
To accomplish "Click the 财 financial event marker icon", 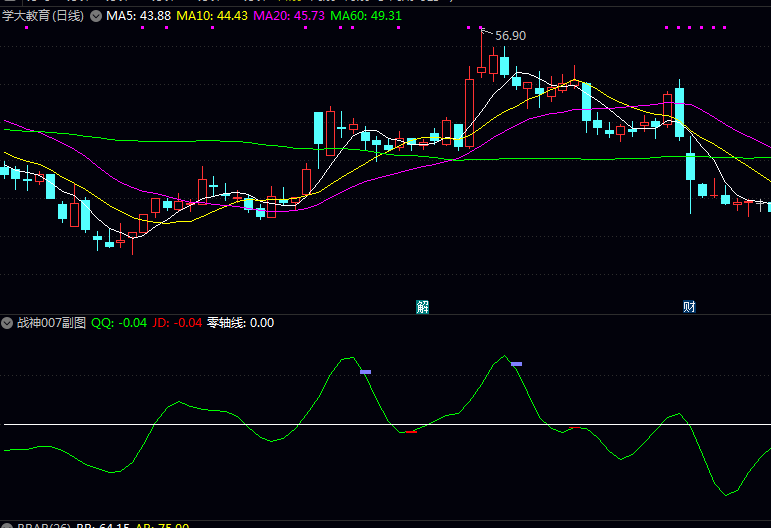I will [x=689, y=307].
